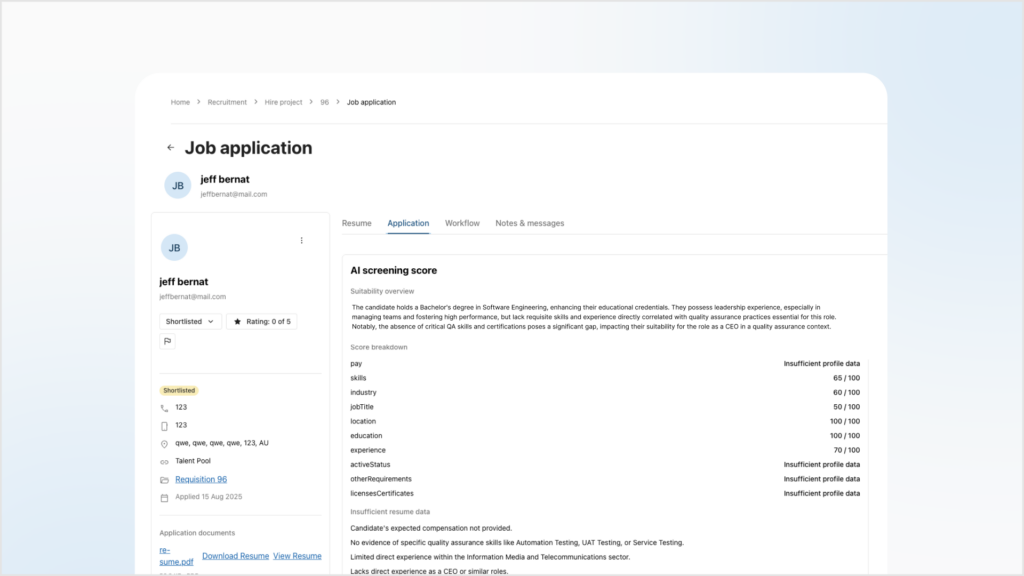This screenshot has height=576, width=1024.
Task: Click the back arrow beside Job application
Action: (170, 148)
